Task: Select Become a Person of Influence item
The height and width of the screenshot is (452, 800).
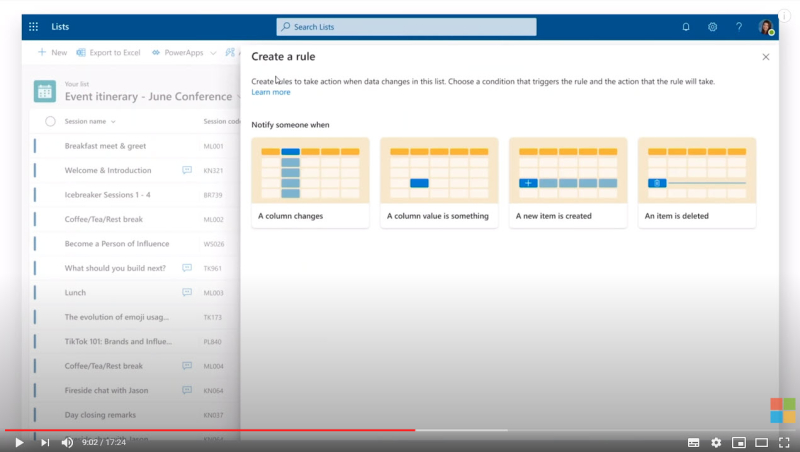Action: [117, 244]
